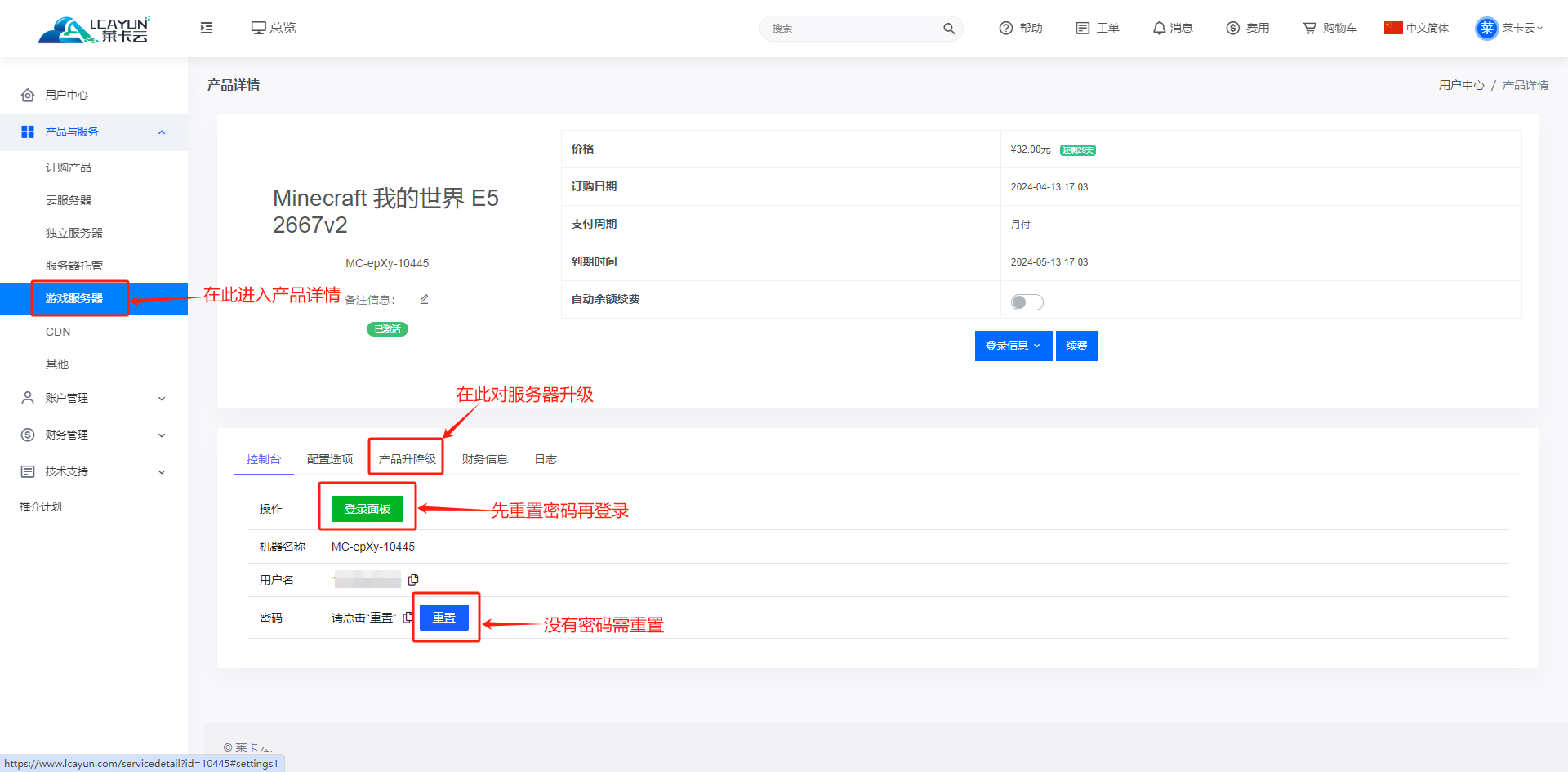
Task: Open the 购物车 shopping cart
Action: coord(1330,28)
